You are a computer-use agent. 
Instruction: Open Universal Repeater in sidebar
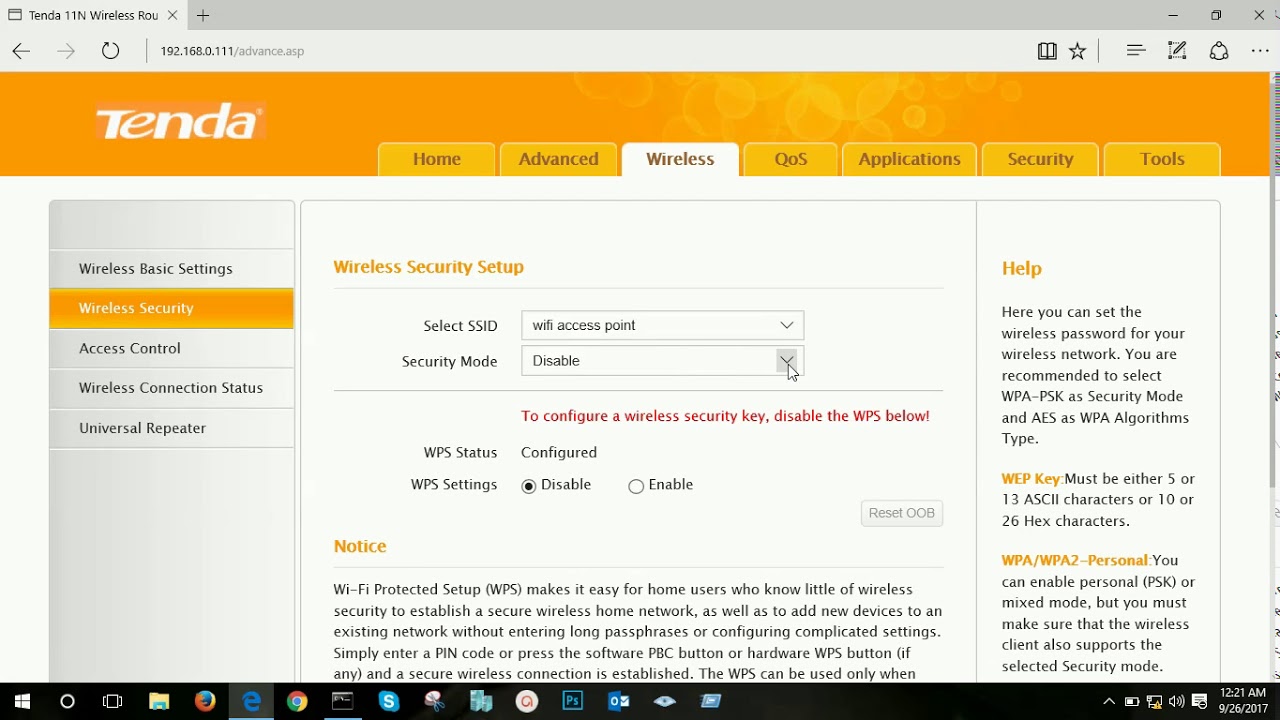[x=171, y=428]
